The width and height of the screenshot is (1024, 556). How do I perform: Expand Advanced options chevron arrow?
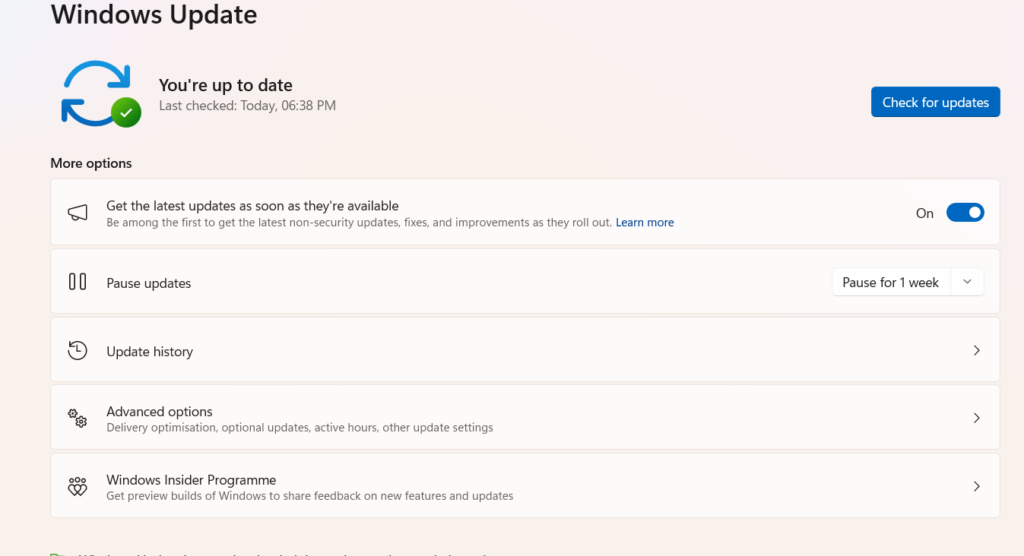(x=976, y=418)
